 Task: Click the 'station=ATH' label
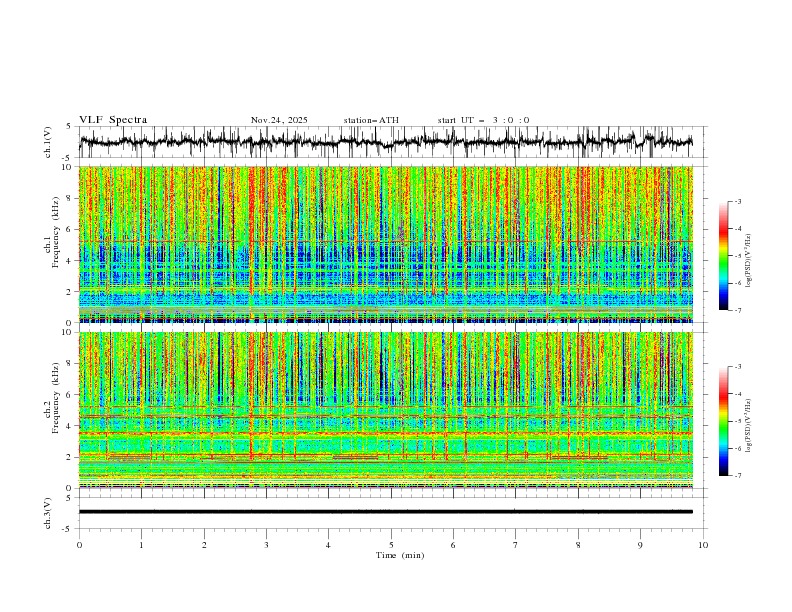point(371,120)
